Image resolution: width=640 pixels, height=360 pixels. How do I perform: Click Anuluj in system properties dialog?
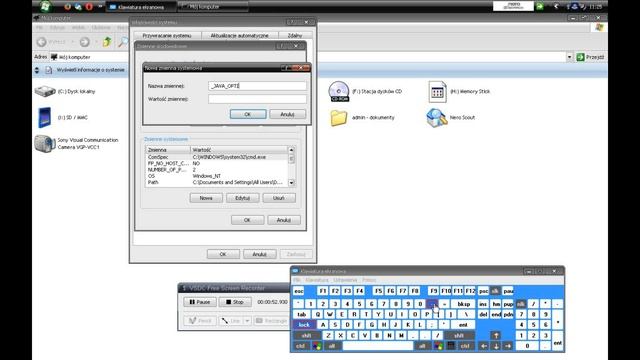coord(260,254)
